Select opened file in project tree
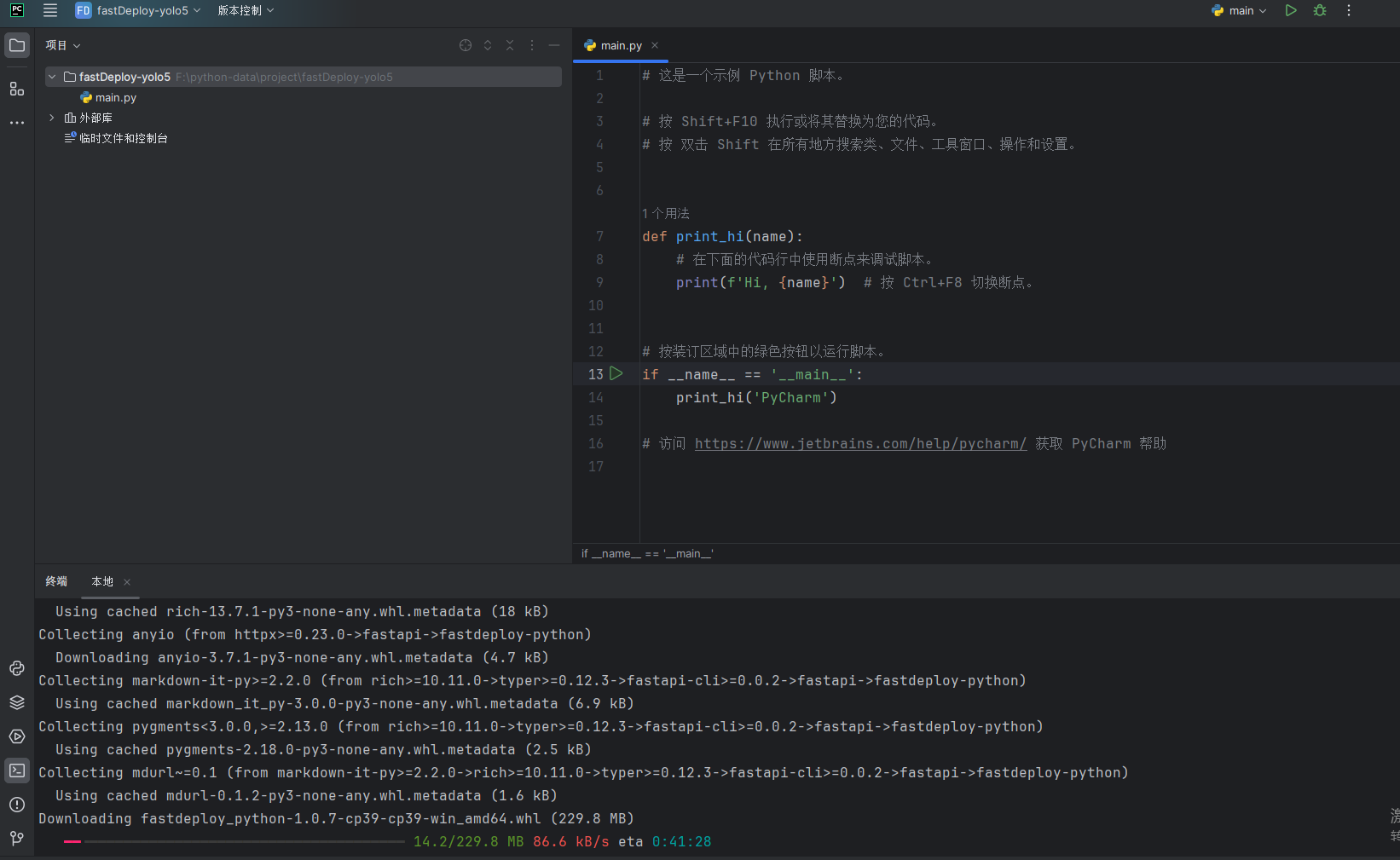1400x860 pixels. pyautogui.click(x=466, y=45)
